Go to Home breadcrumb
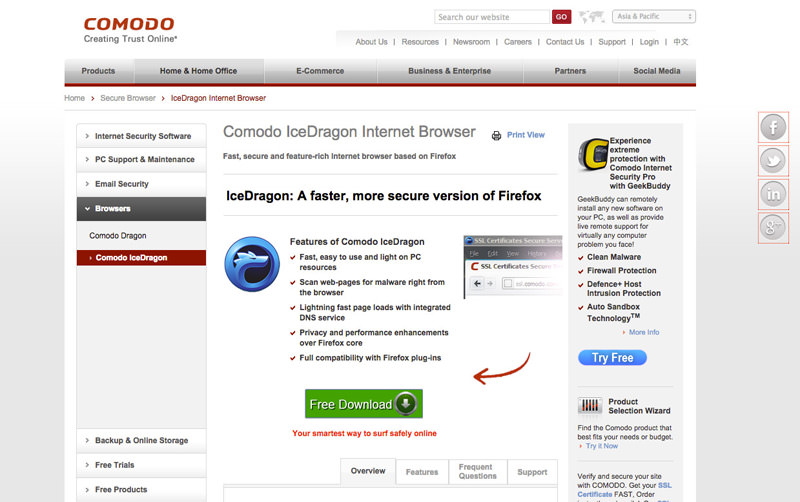 click(74, 98)
